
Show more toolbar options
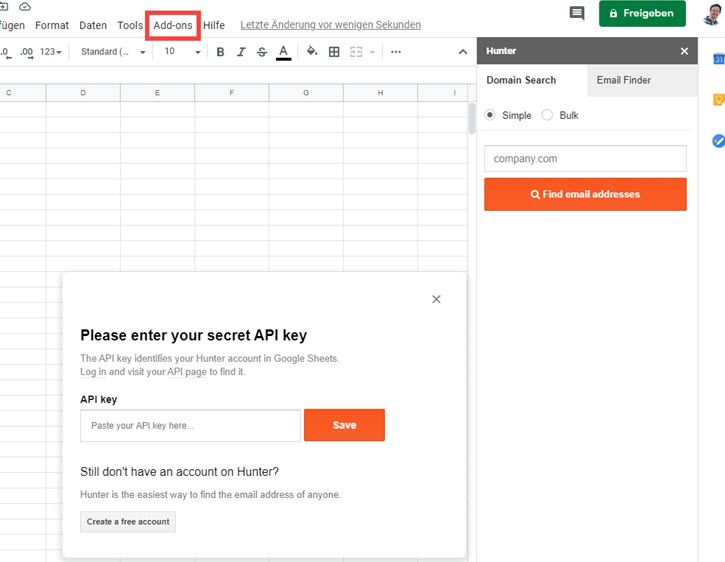(396, 52)
